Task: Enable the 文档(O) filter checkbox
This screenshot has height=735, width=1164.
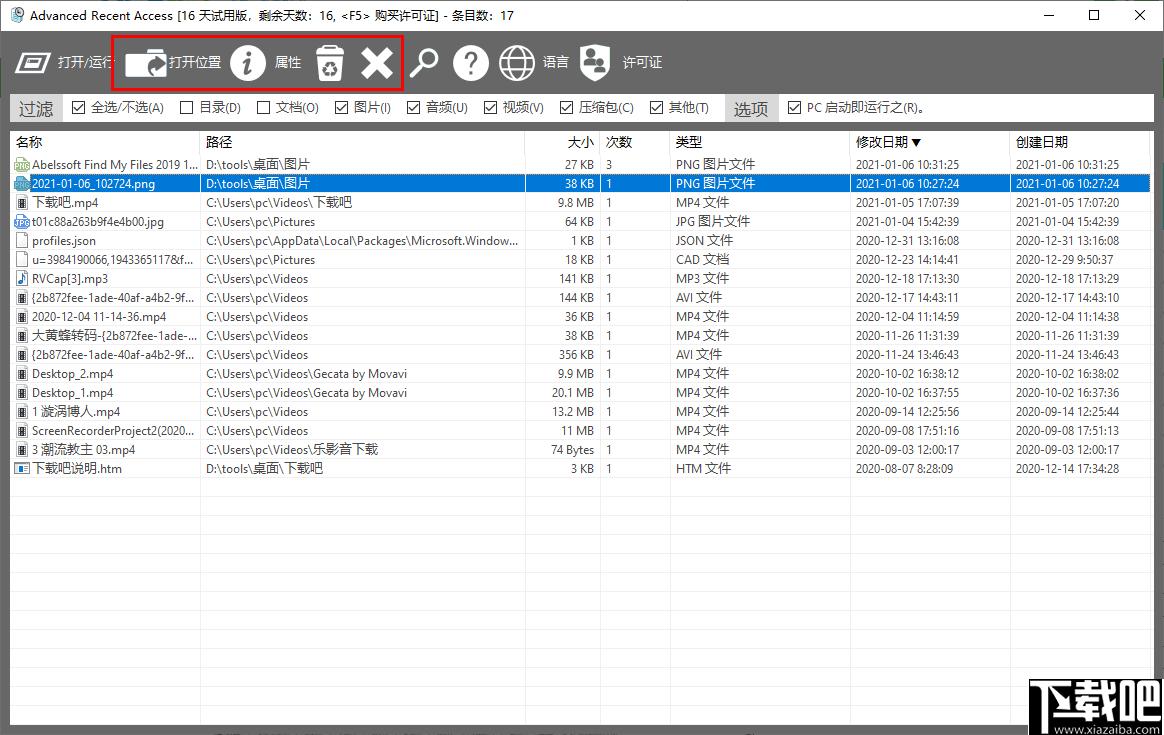Action: (263, 108)
